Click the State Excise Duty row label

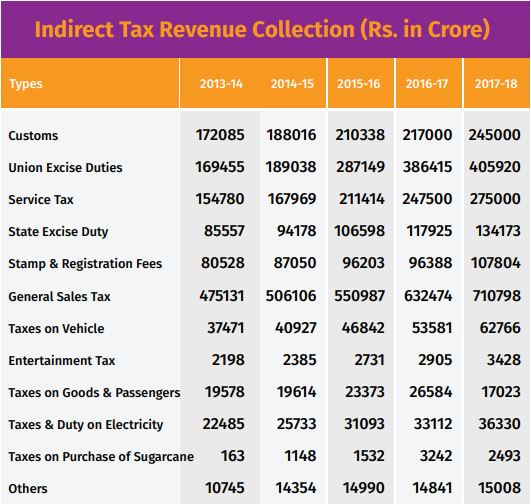coord(58,232)
